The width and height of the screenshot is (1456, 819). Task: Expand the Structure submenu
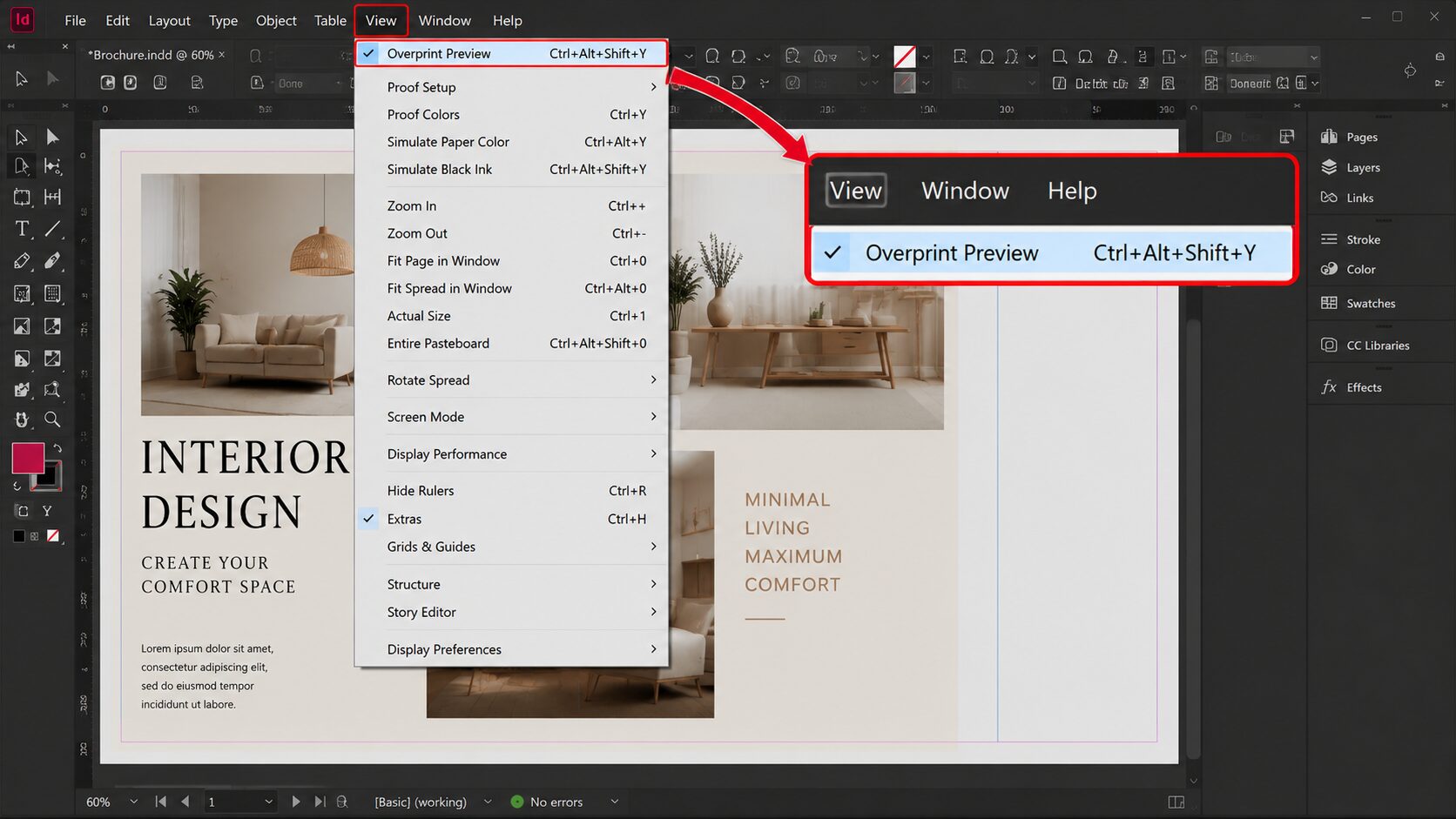point(512,584)
